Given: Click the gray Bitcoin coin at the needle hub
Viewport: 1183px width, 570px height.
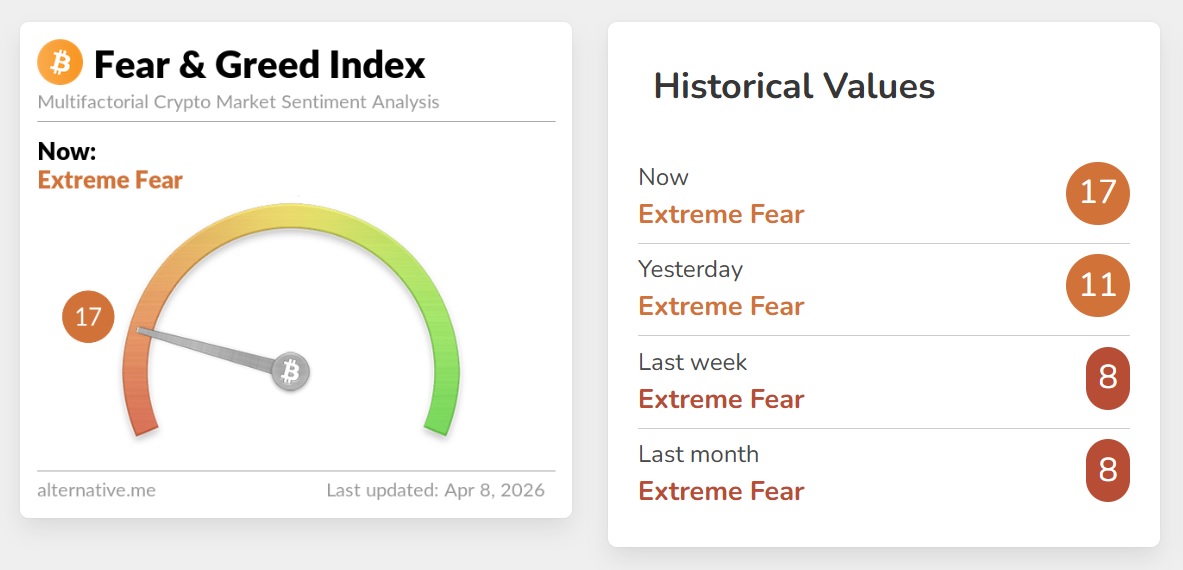Looking at the screenshot, I should tap(291, 372).
